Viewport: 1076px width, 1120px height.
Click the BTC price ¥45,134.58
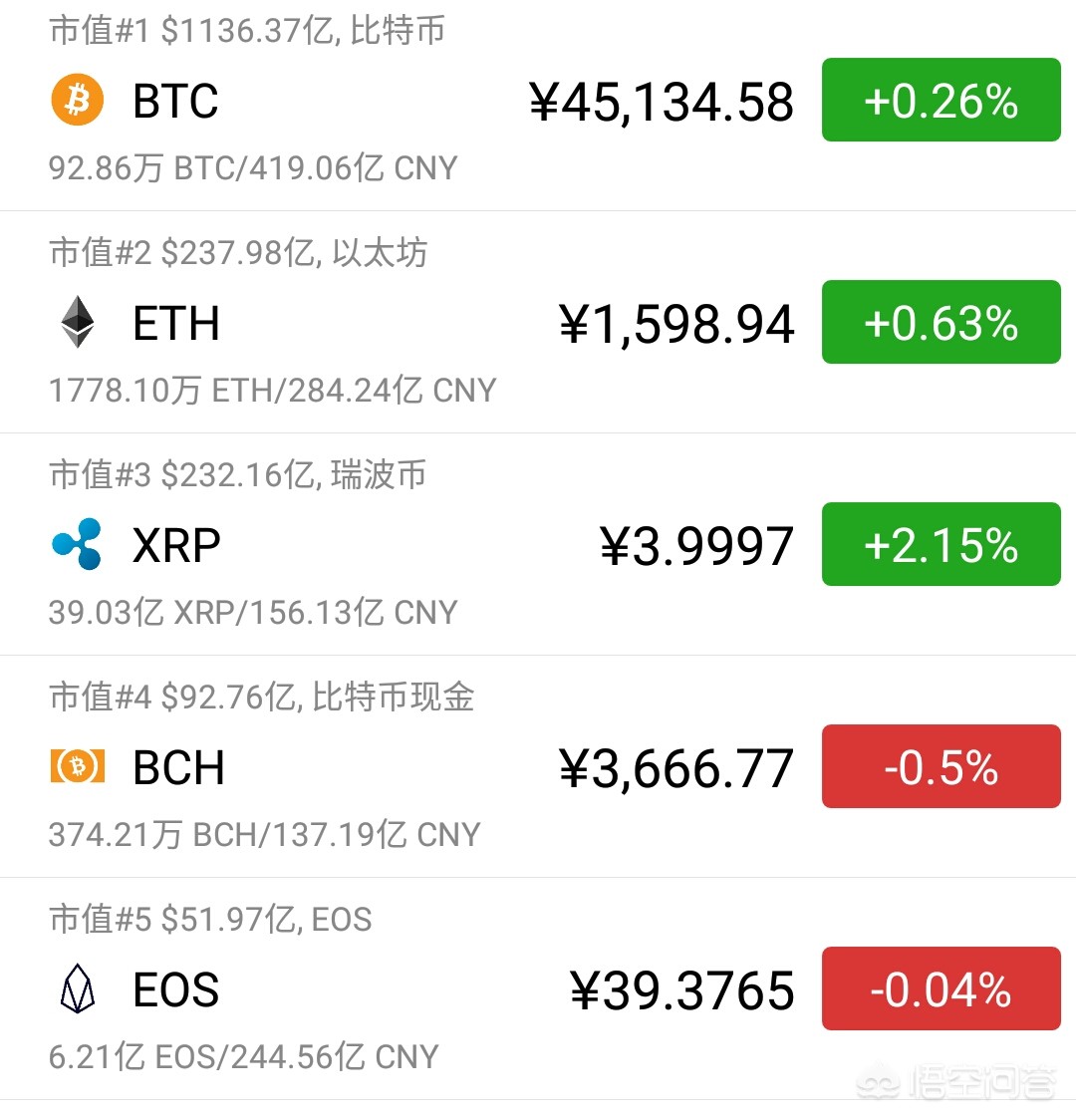pyautogui.click(x=662, y=103)
